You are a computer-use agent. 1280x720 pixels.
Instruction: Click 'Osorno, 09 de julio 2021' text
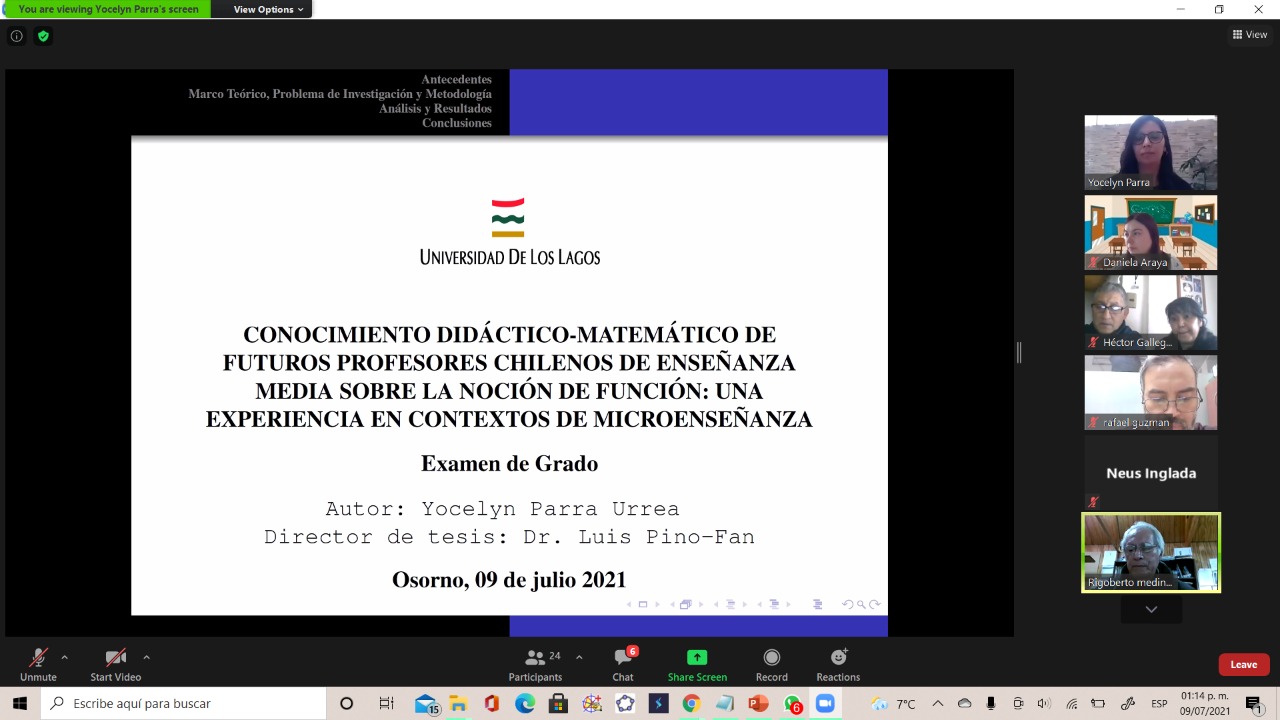[x=509, y=580]
